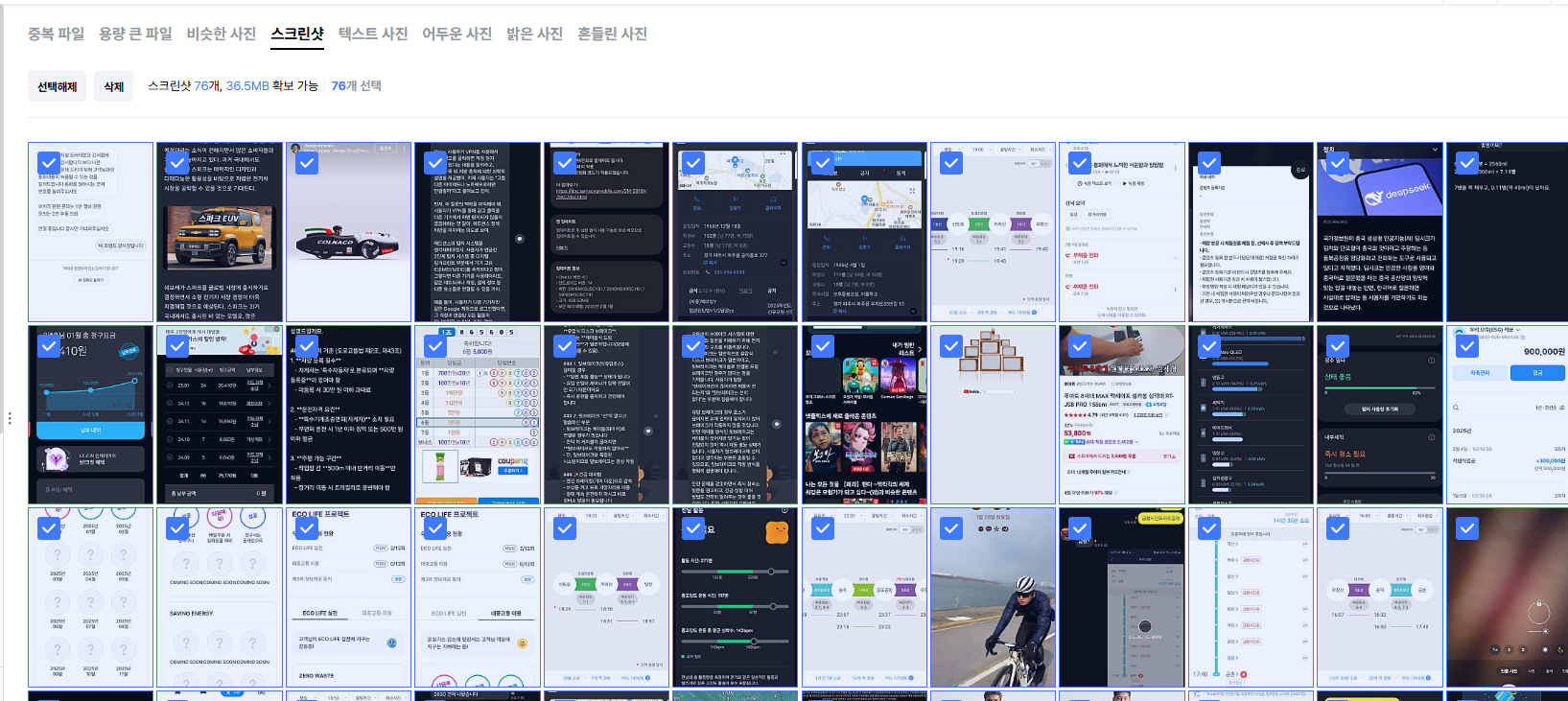Deselect the monthly question-mark calendar screenshot

(49, 527)
